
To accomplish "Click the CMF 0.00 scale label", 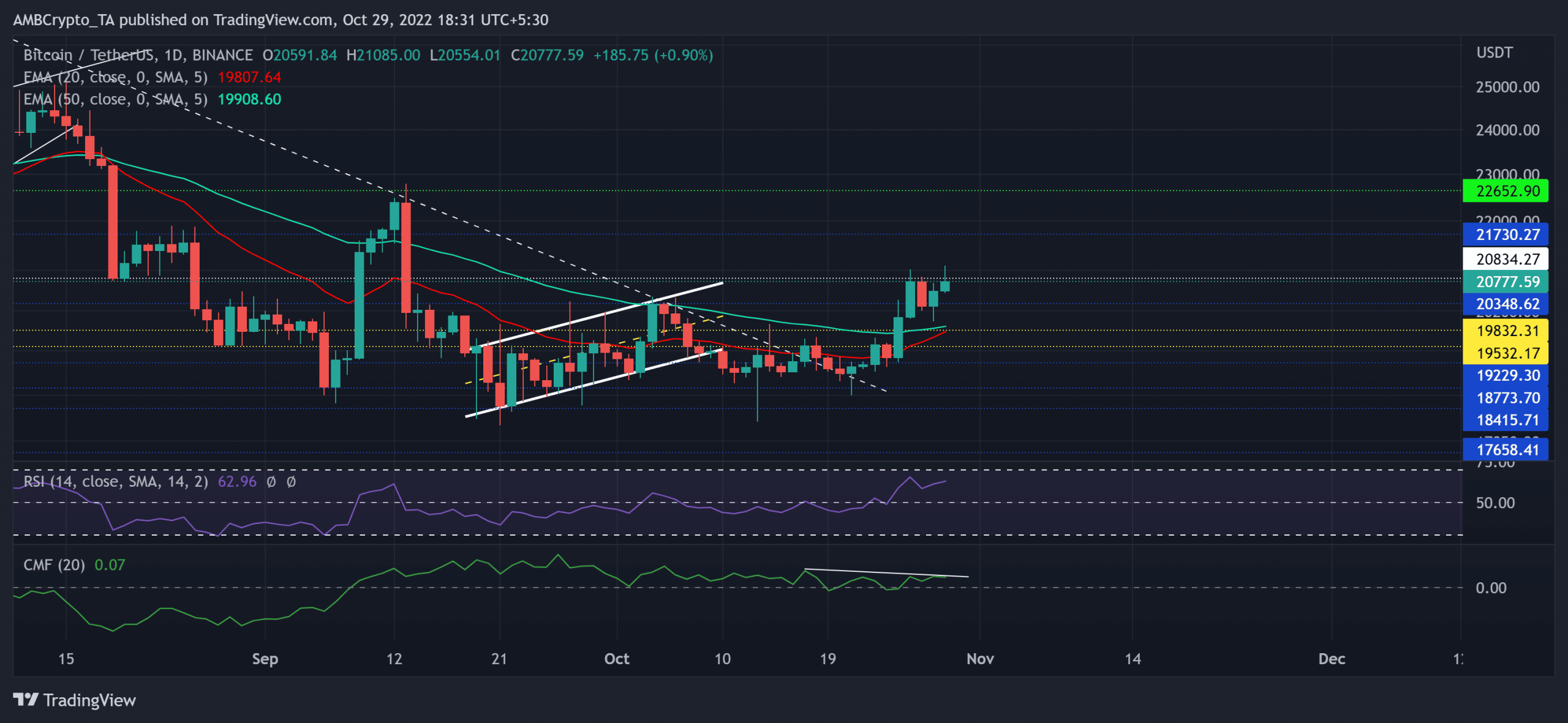I will (x=1491, y=588).
